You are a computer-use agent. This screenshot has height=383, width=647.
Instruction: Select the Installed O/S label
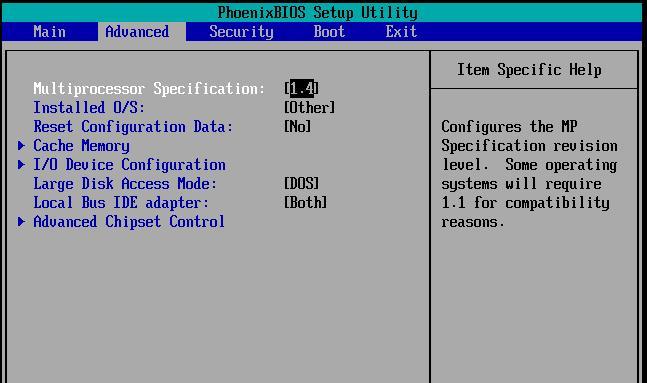pyautogui.click(x=89, y=107)
